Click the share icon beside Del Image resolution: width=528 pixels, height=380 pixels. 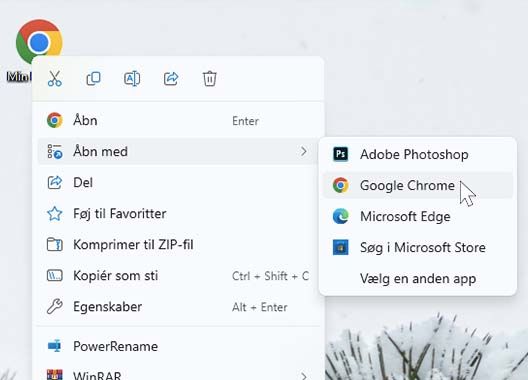pyautogui.click(x=55, y=182)
